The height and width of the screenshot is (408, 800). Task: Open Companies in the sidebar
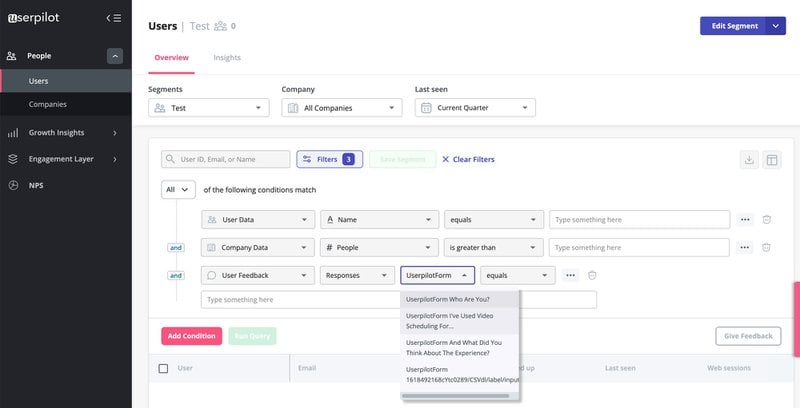66,104
